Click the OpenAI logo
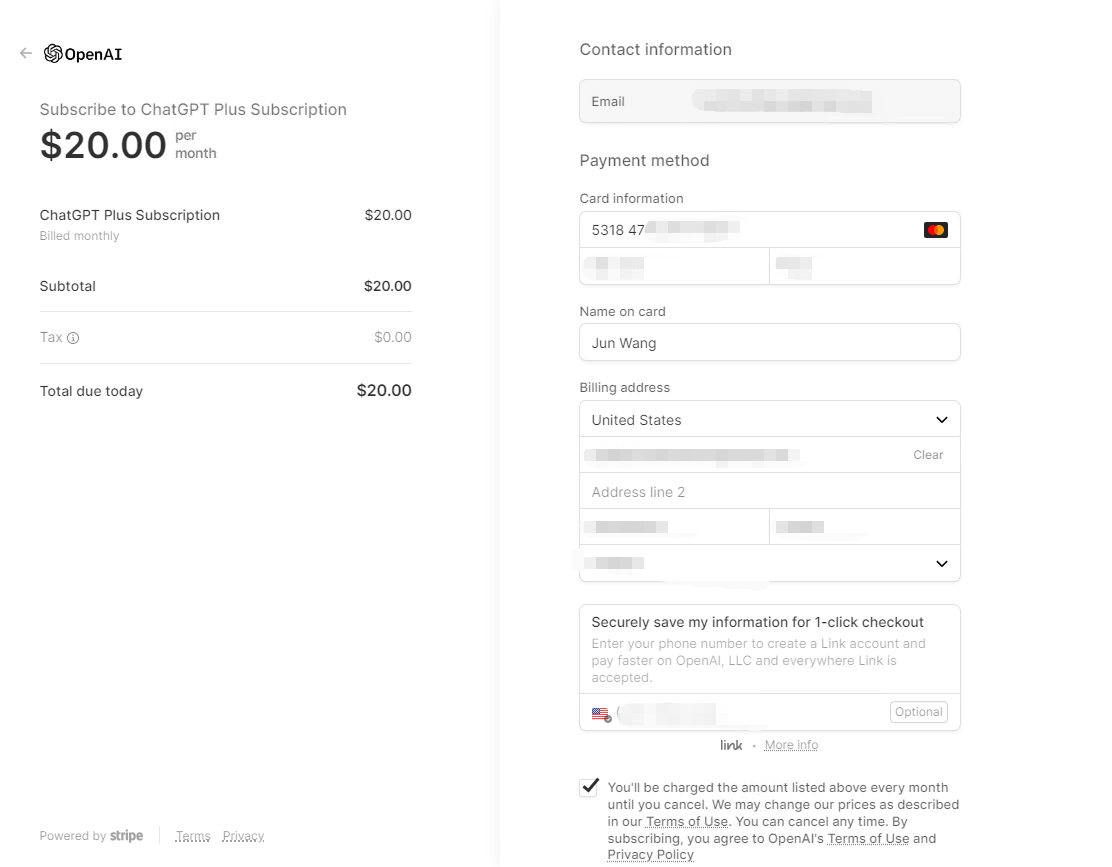Viewport: 1112px width, 867px height. click(83, 54)
